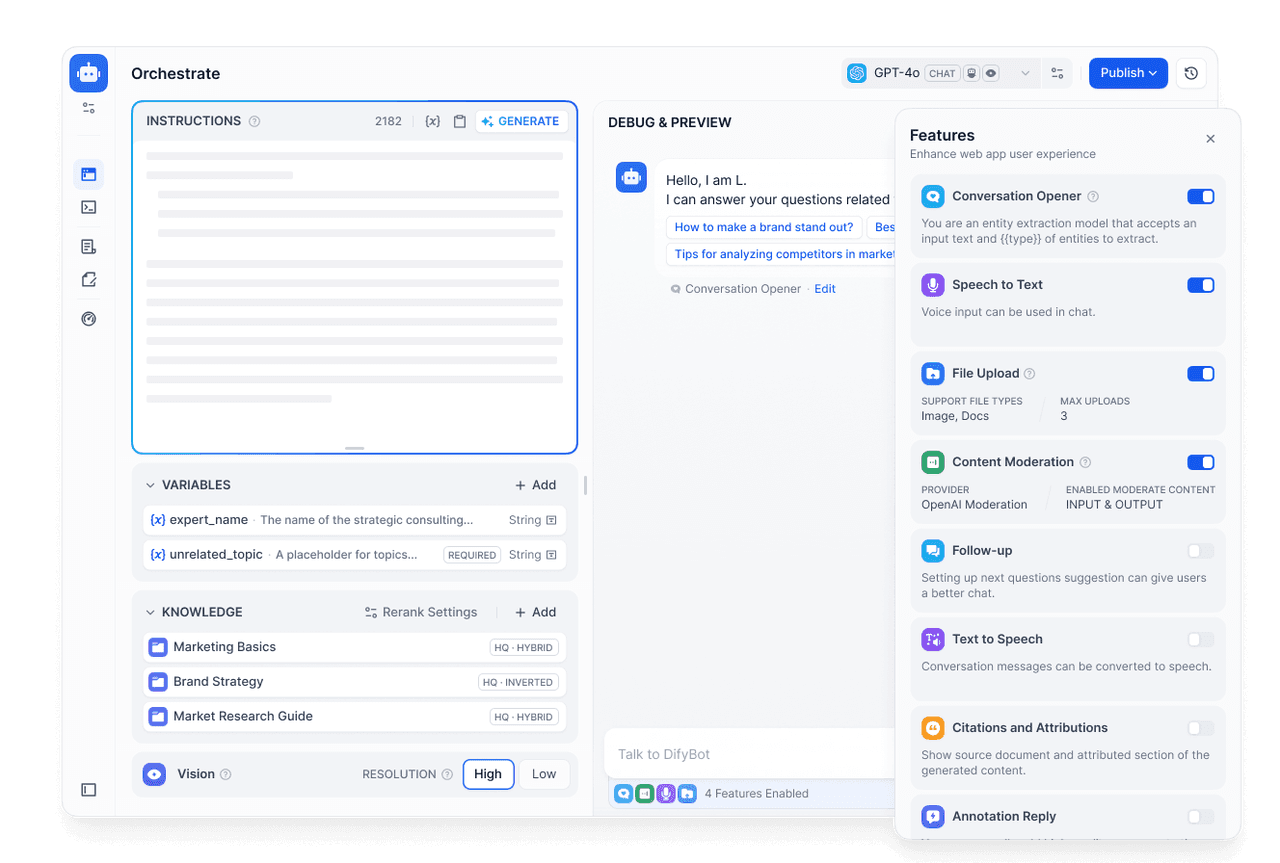The image size is (1280, 863).
Task: Select the terminal log icon in left sidebar
Action: point(88,207)
